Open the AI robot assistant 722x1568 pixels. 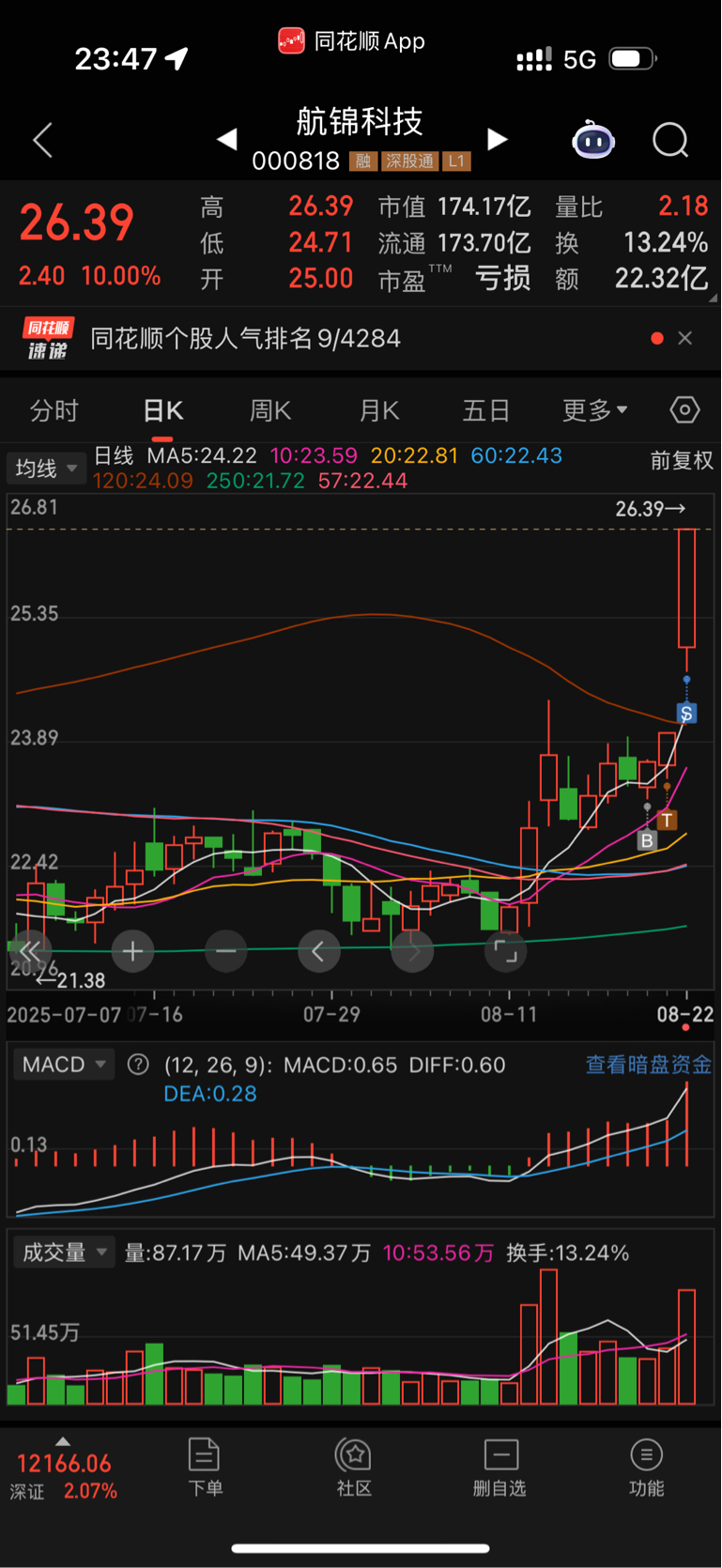click(593, 141)
